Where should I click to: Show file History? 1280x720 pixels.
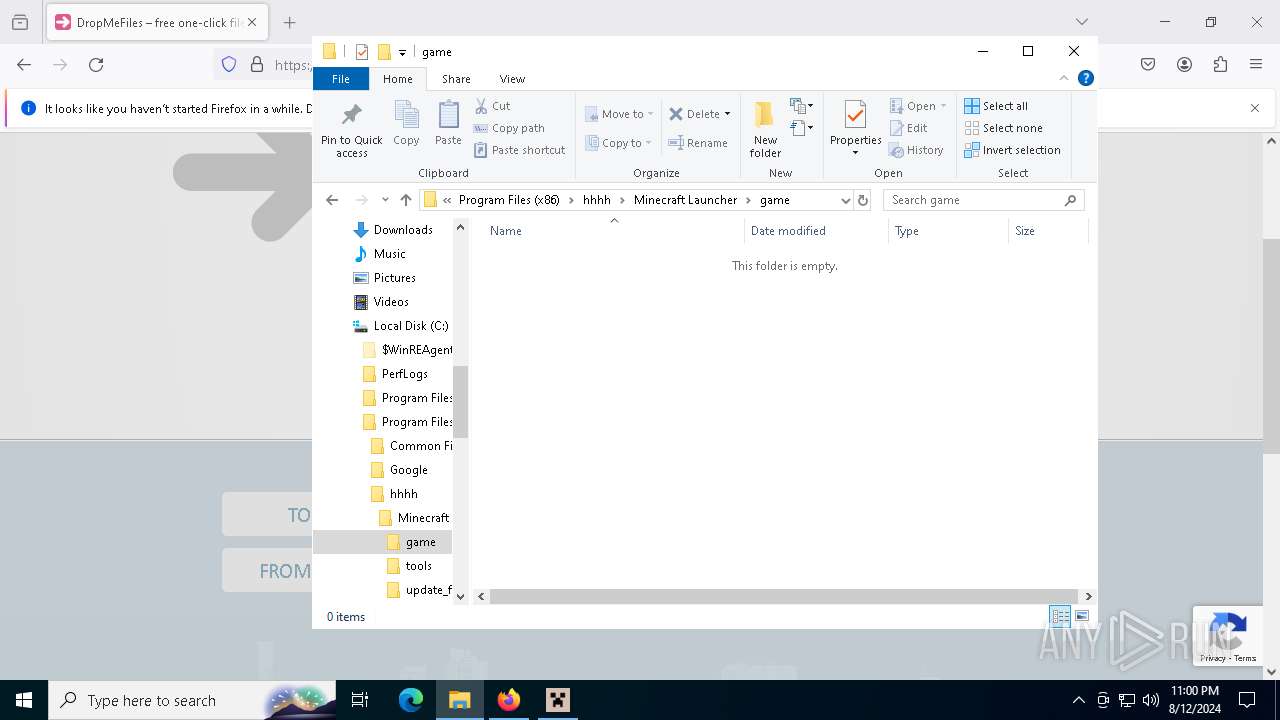click(916, 150)
